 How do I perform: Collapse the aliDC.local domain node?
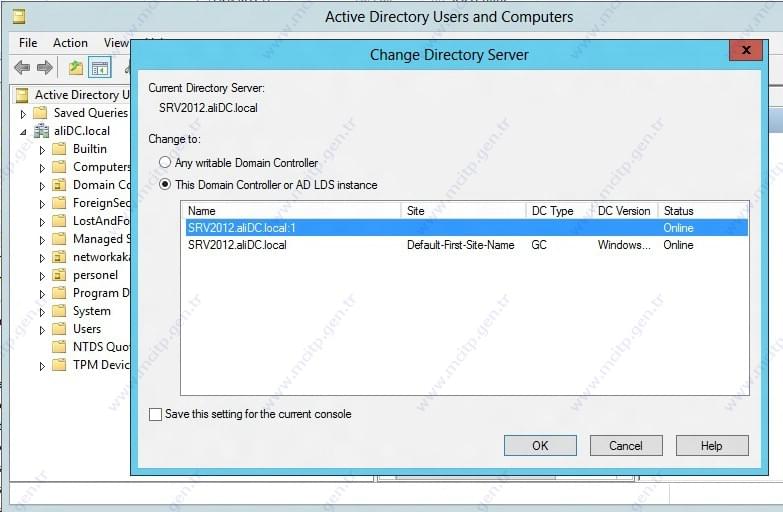(x=23, y=132)
